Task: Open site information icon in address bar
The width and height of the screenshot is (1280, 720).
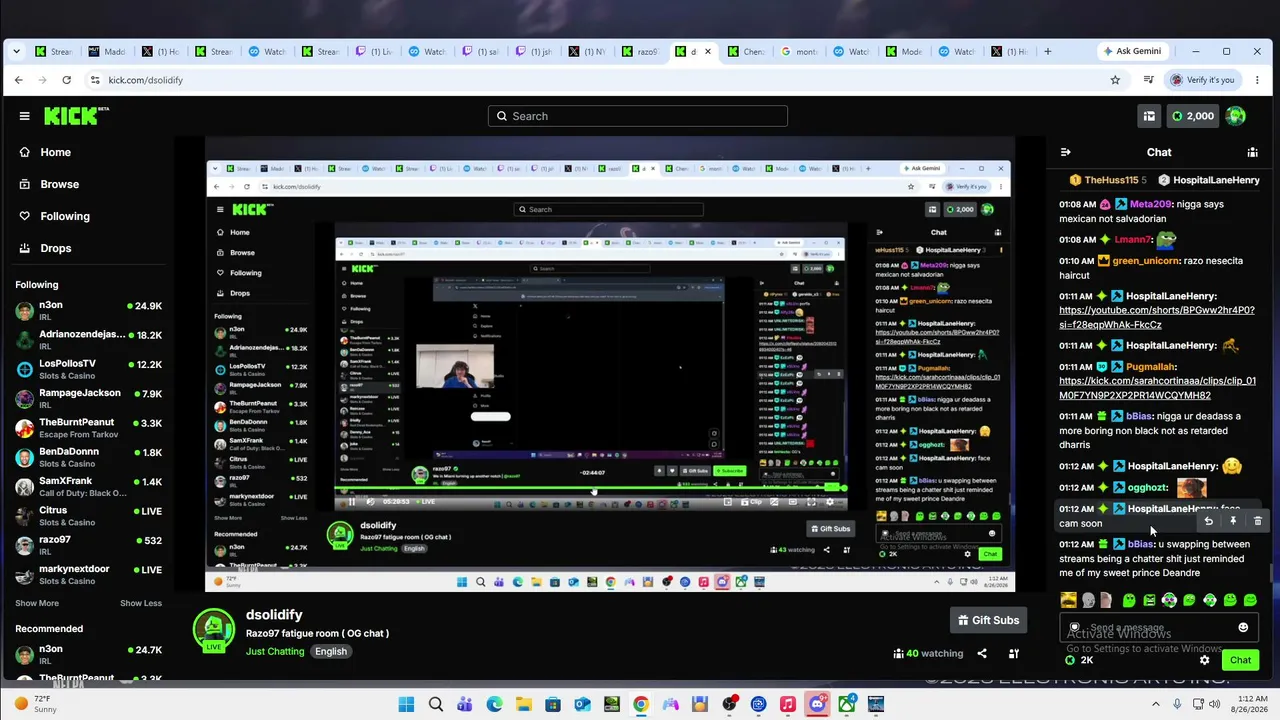Action: (96, 80)
